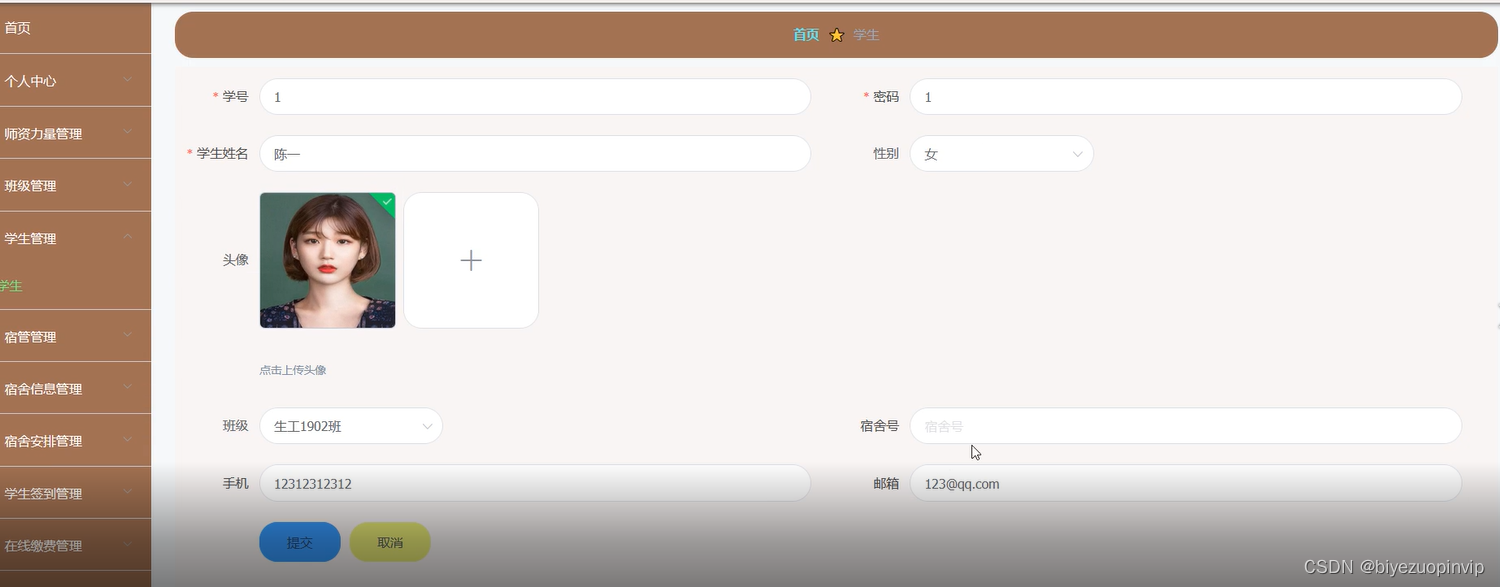Expand the 个人中心 sidebar section
The image size is (1500, 587).
[75, 80]
